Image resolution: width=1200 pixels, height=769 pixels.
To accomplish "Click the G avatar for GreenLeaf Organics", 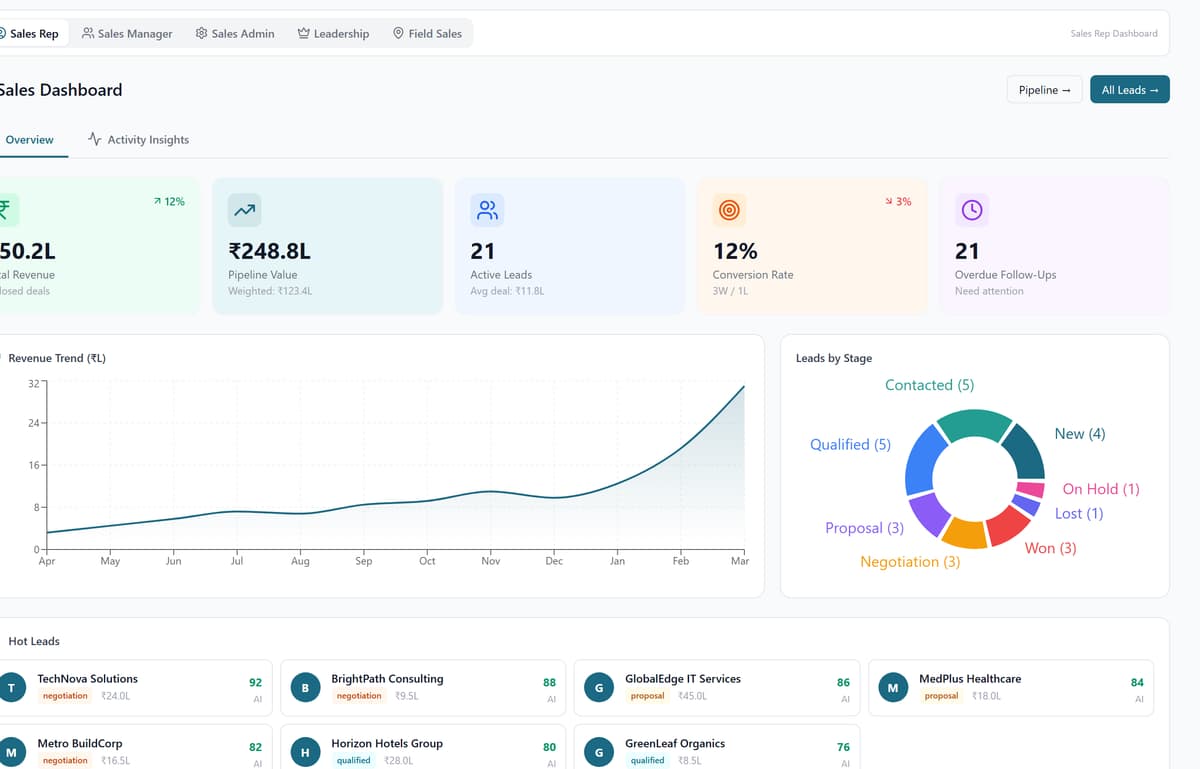I will tap(599, 752).
